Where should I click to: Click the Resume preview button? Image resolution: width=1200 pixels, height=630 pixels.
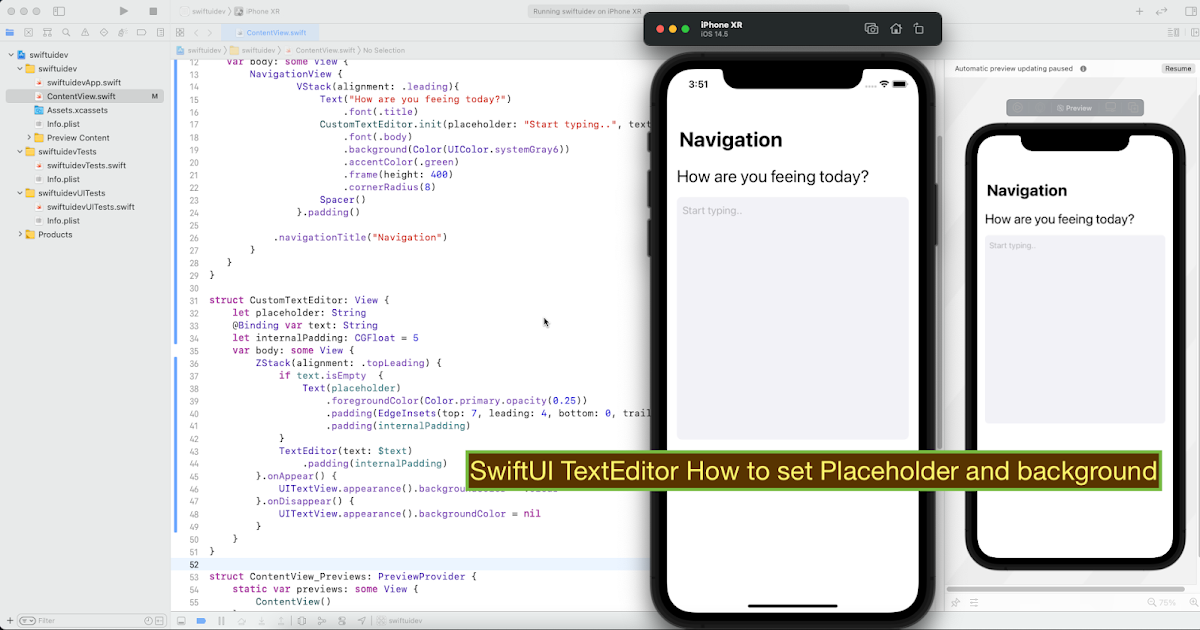coord(1177,68)
